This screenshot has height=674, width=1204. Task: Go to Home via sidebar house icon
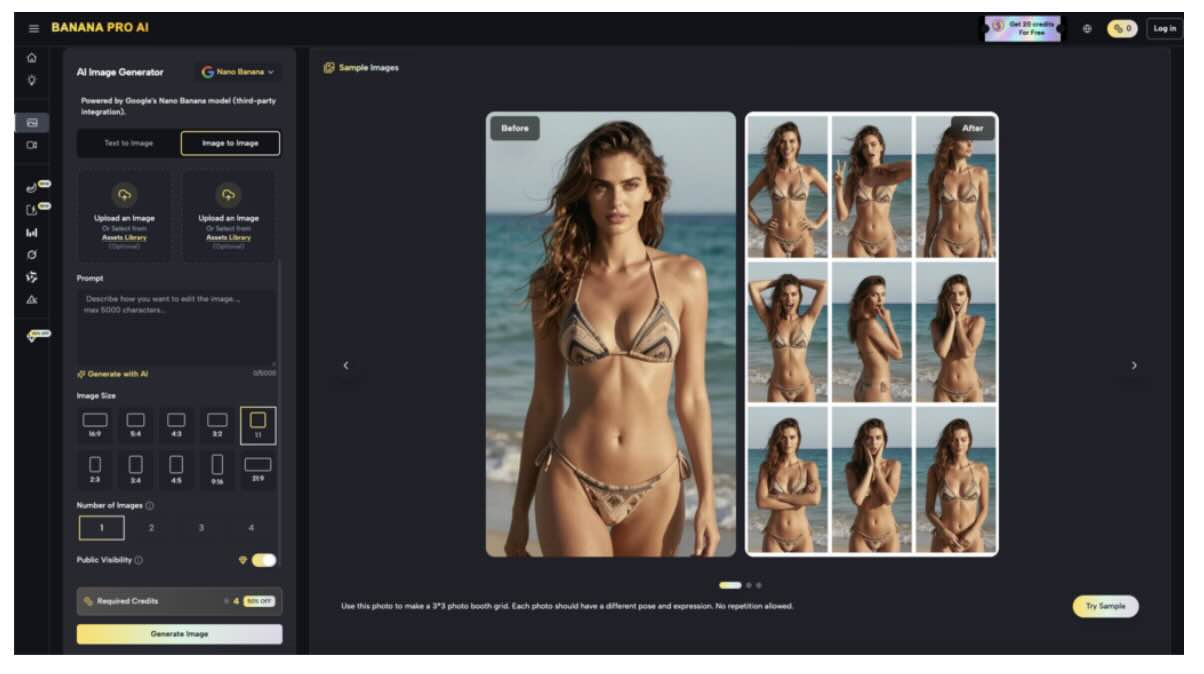point(32,58)
